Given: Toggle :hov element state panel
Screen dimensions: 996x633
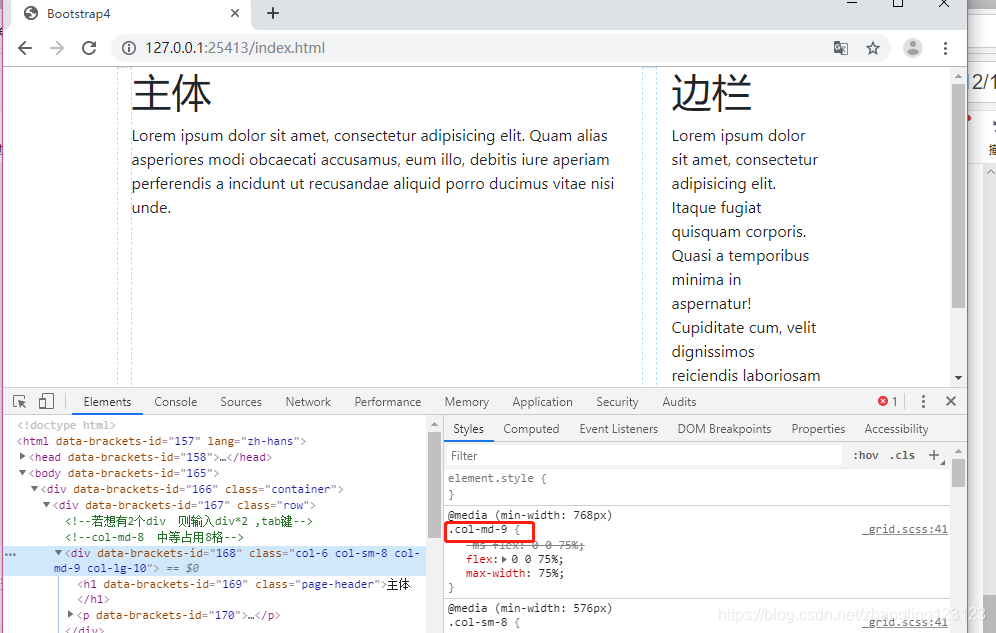Looking at the screenshot, I should click(x=866, y=455).
